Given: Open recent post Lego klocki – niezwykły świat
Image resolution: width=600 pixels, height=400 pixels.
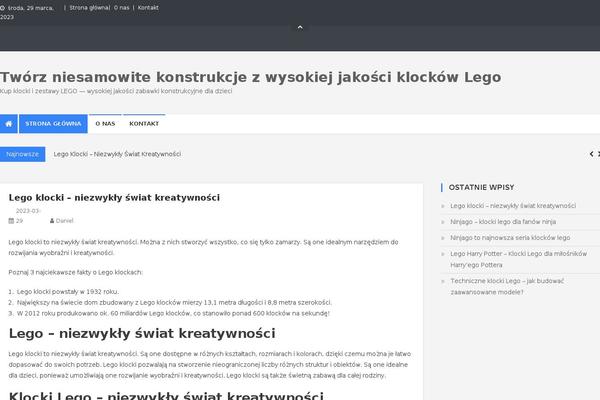Looking at the screenshot, I should (x=513, y=206).
